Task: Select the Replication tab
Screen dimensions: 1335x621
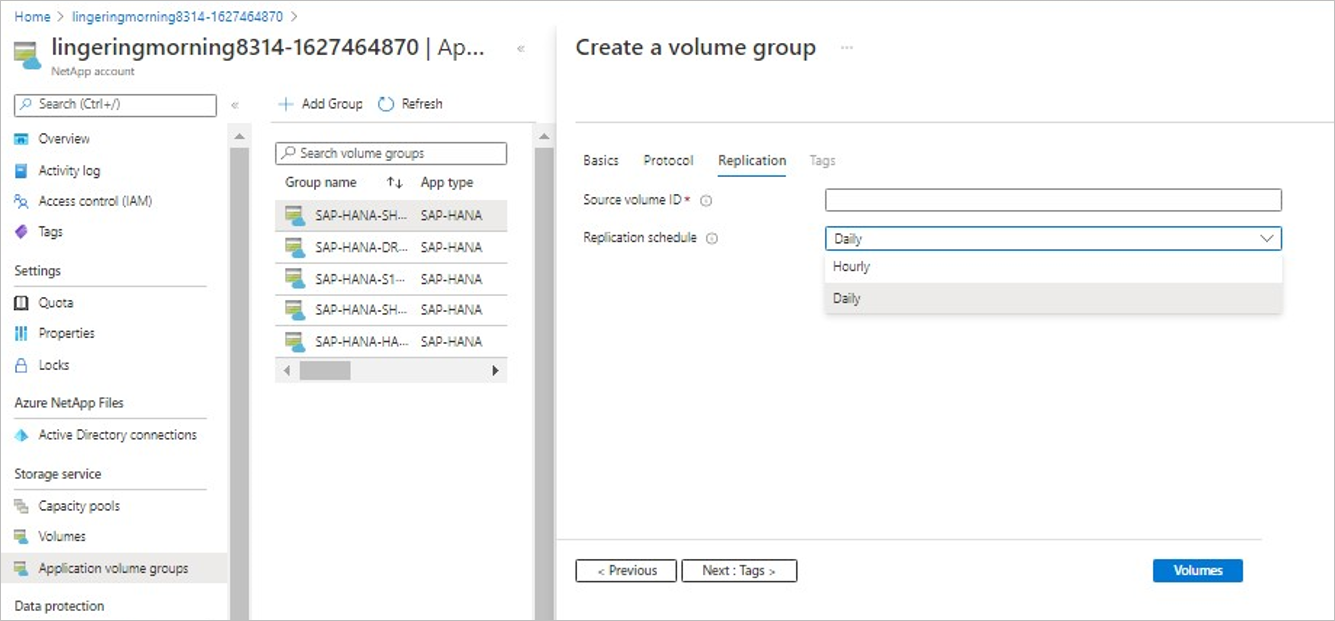Action: [x=752, y=161]
